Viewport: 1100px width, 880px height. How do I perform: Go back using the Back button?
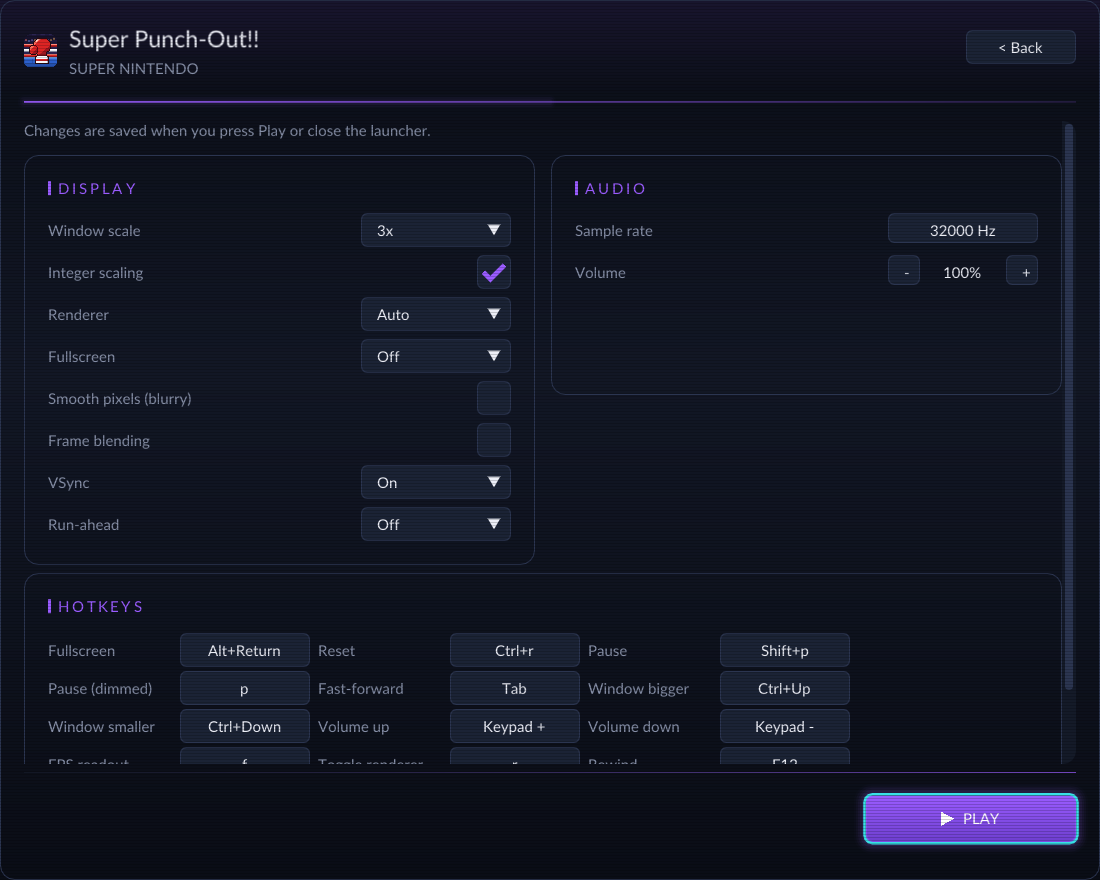(1020, 48)
